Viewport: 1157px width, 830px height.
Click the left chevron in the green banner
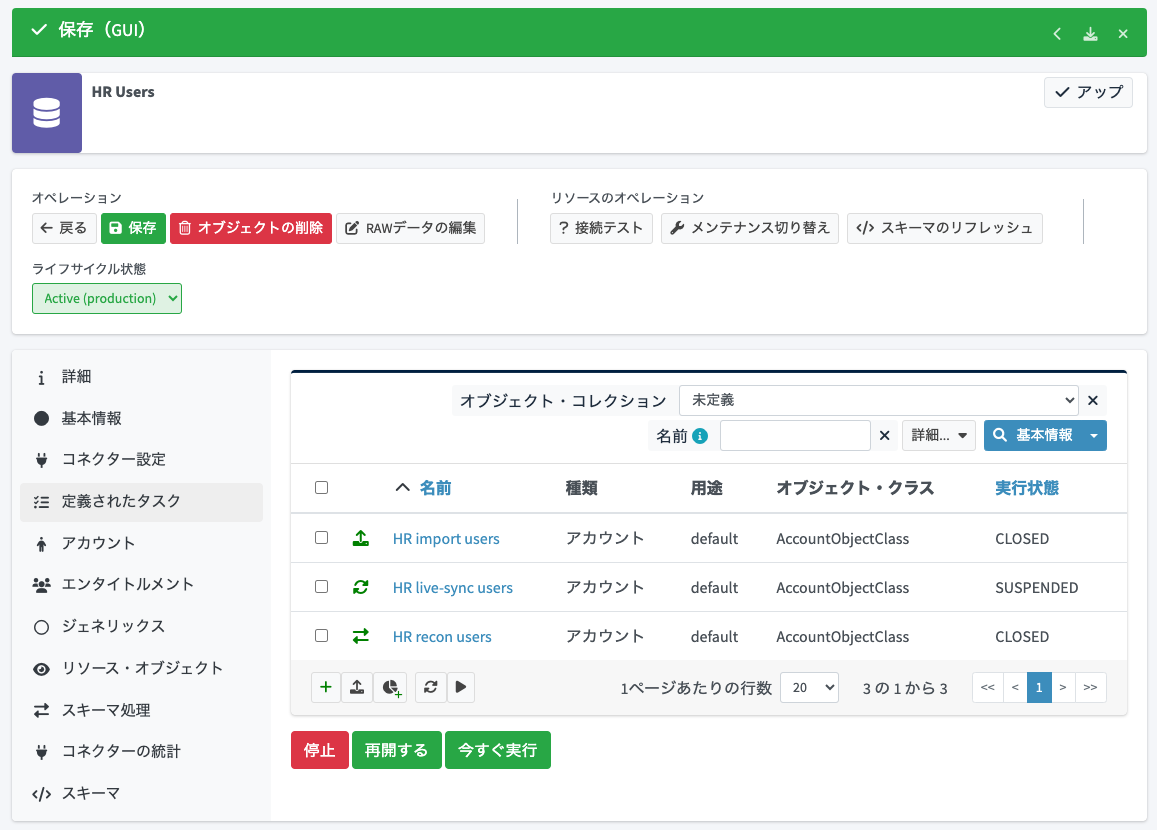coord(1057,34)
